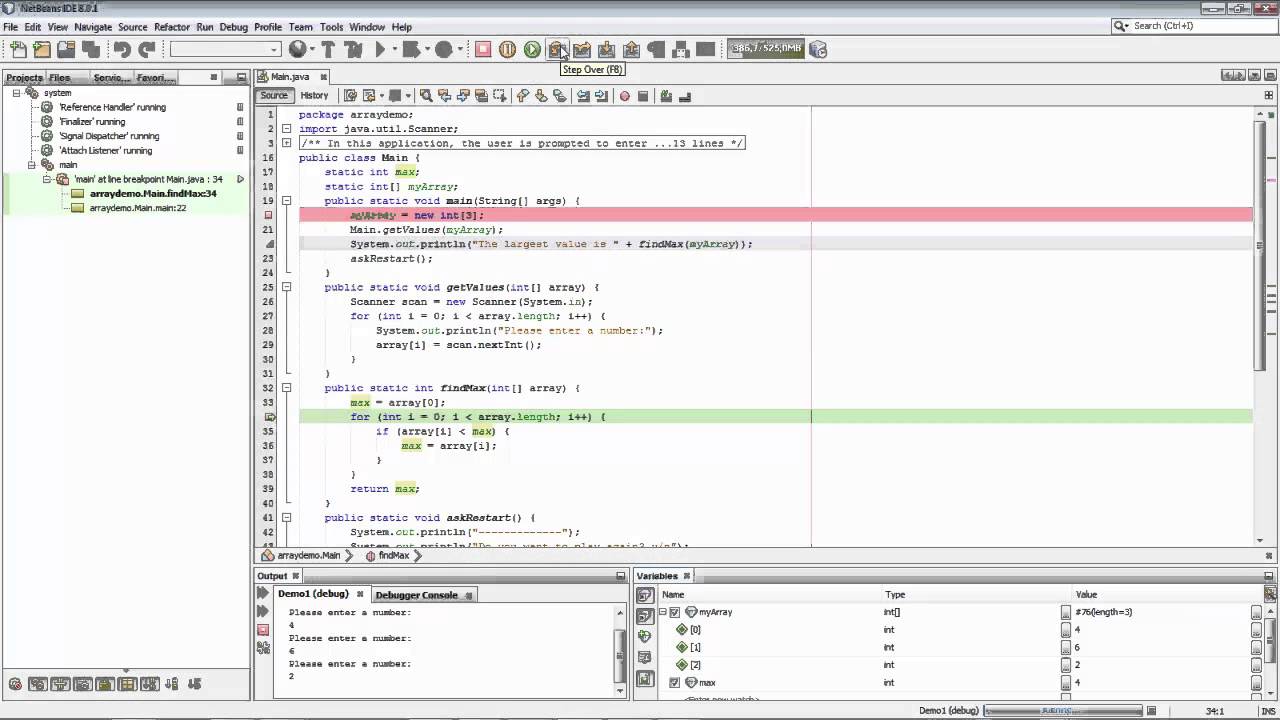Click the Shift Line Left editor icon
Viewport: 1280px width, 720px height.
(x=582, y=96)
